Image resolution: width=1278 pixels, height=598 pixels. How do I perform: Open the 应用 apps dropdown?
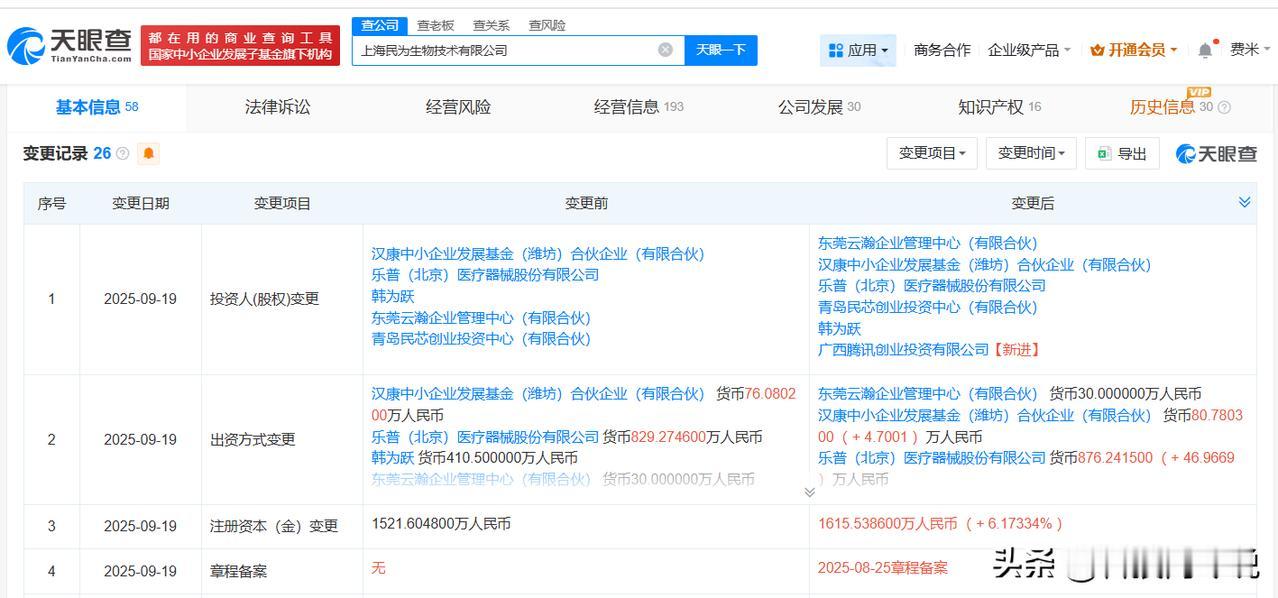coord(858,50)
